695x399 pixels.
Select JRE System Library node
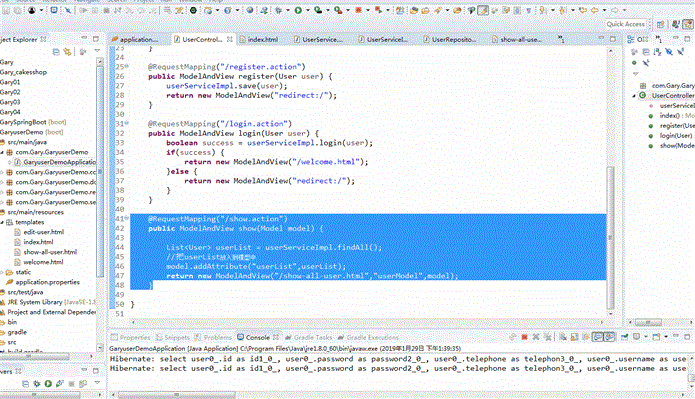[x=48, y=302]
